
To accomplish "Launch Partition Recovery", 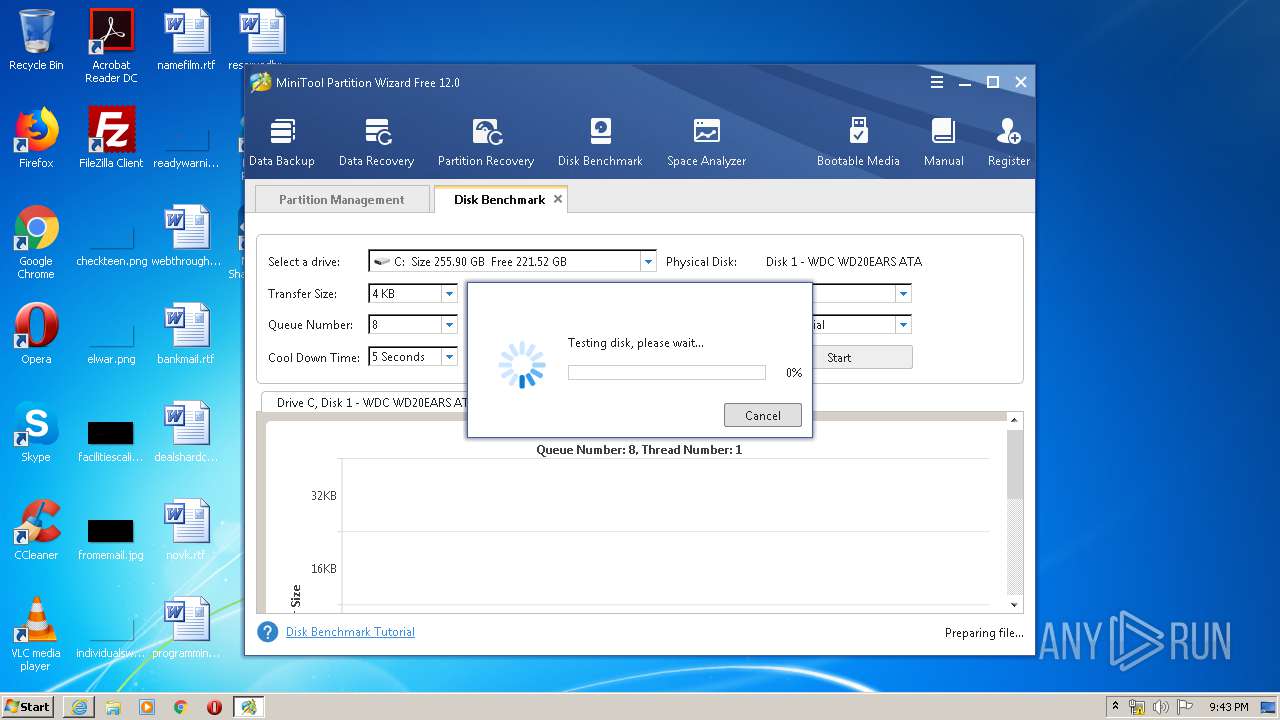I will [486, 142].
